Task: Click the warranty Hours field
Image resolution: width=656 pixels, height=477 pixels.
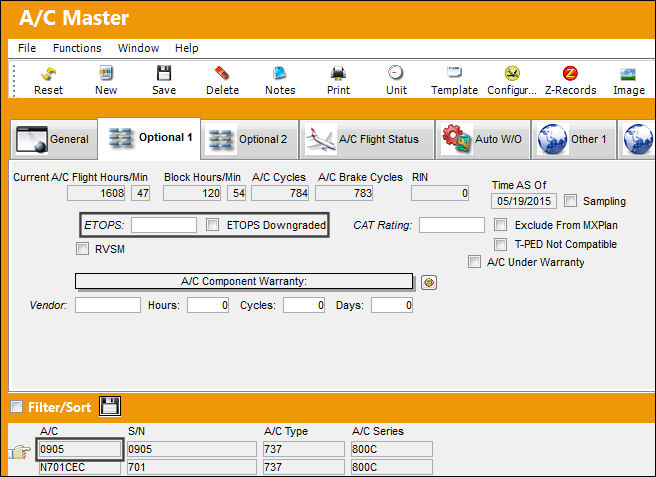Action: pos(208,305)
